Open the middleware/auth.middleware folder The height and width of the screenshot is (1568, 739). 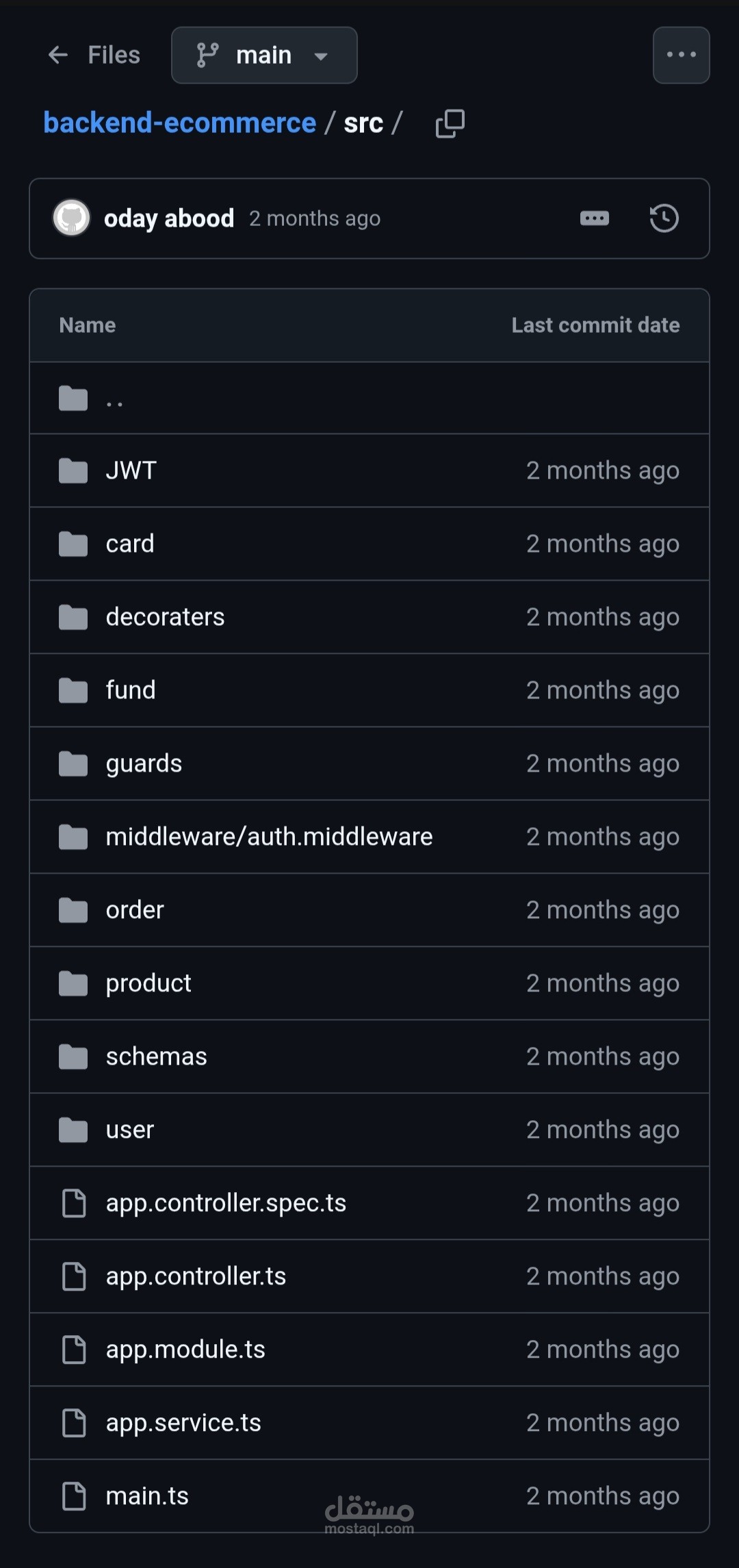(x=269, y=837)
